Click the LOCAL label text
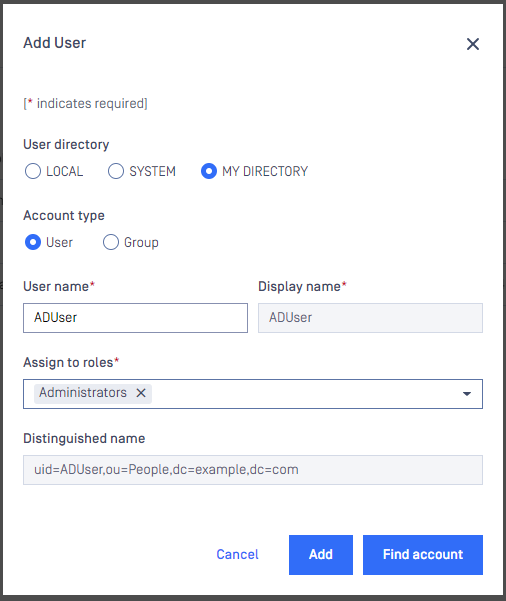Screen dimensions: 506x601 (64, 171)
